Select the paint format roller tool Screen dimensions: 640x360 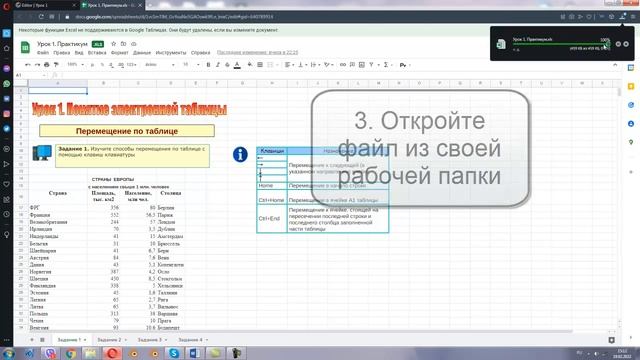[56, 65]
